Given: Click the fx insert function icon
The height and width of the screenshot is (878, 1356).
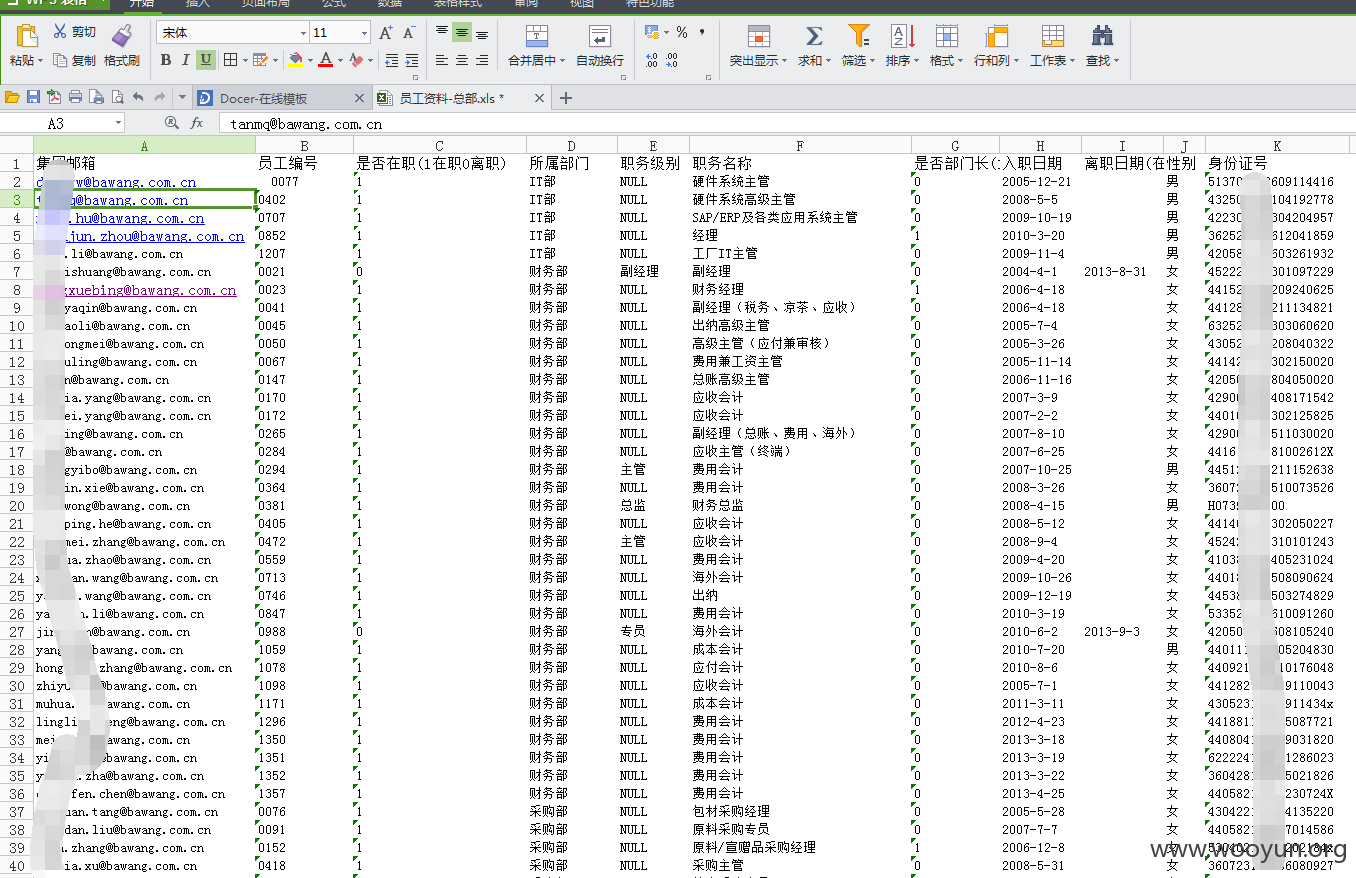Looking at the screenshot, I should [x=197, y=123].
